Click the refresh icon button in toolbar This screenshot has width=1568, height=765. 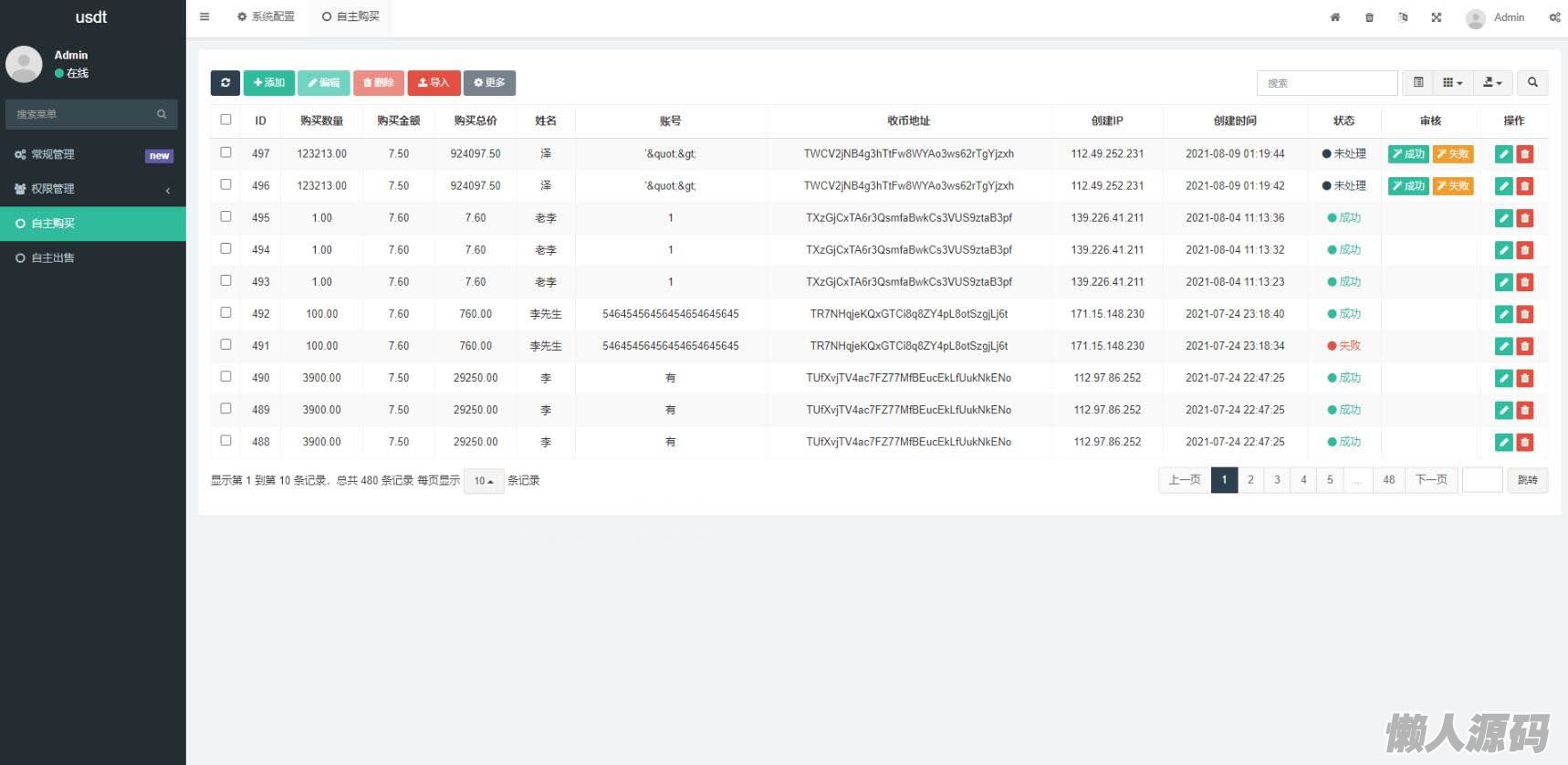click(x=225, y=82)
